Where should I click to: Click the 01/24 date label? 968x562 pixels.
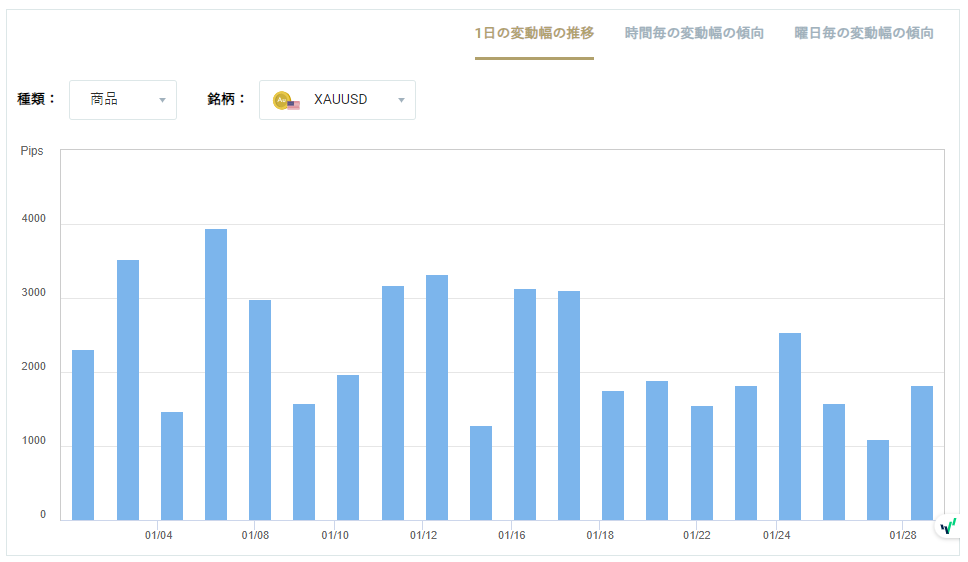coord(777,535)
